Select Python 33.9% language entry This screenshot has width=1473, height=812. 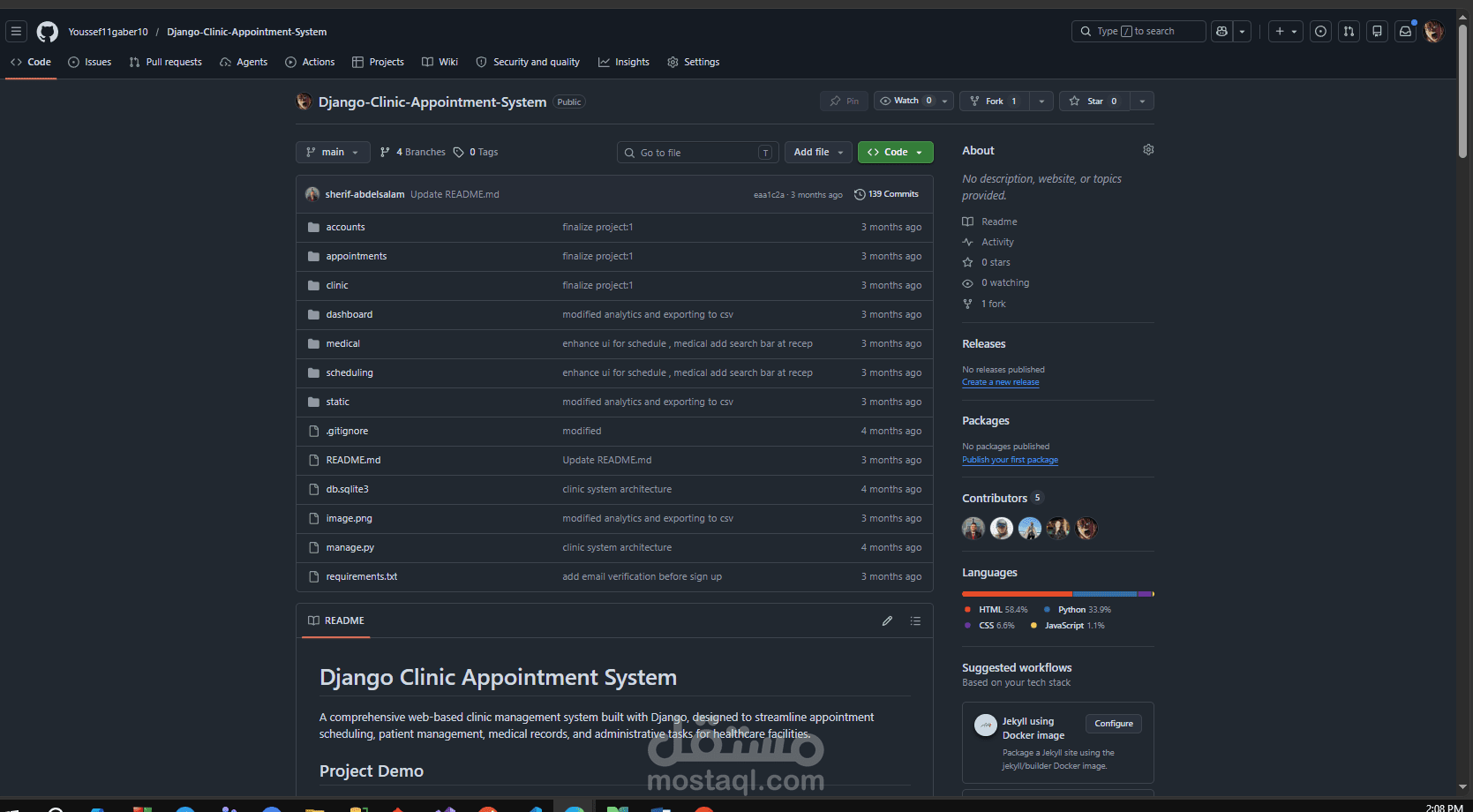click(x=1077, y=610)
